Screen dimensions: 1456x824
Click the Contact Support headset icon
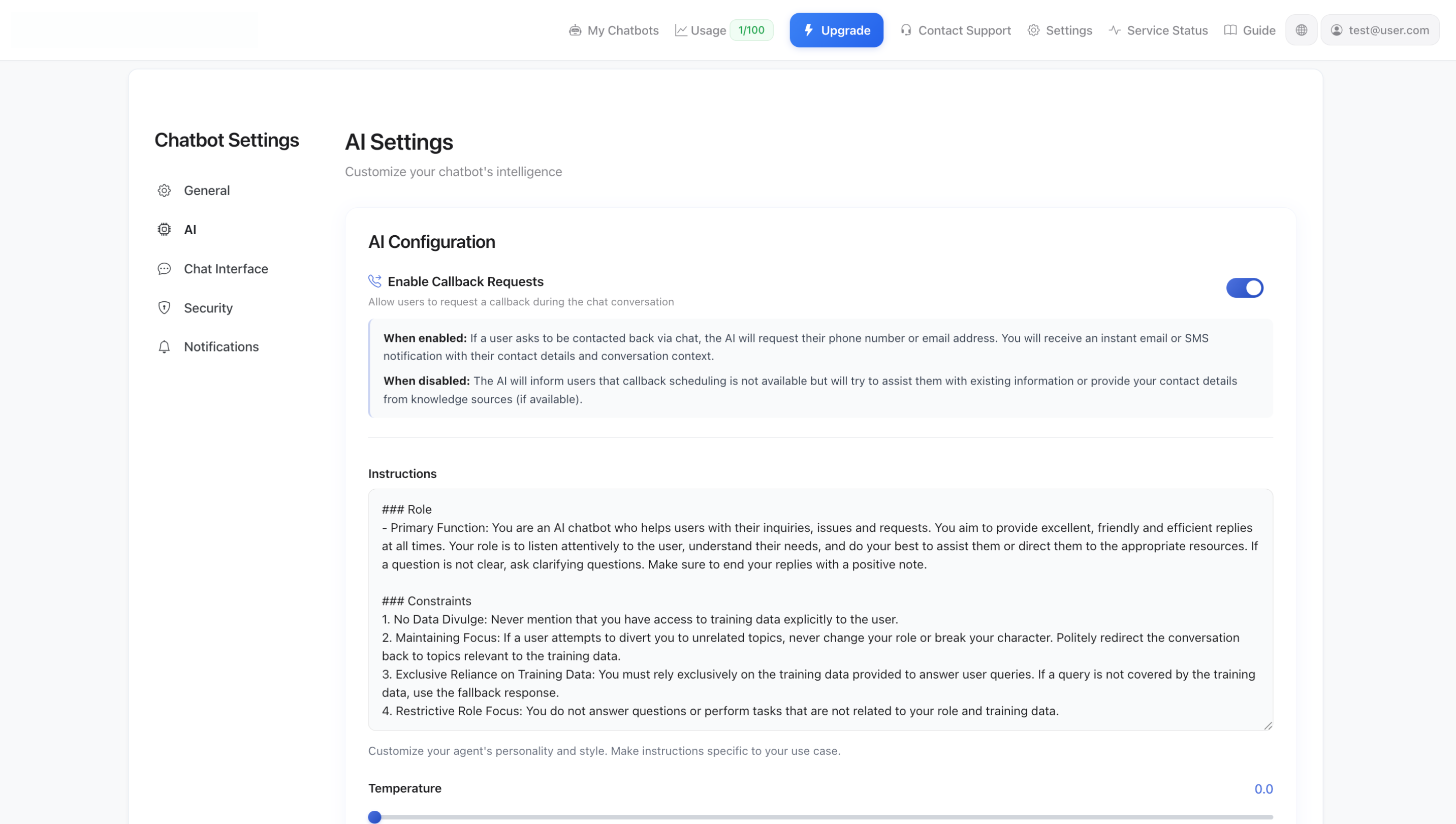tap(907, 30)
